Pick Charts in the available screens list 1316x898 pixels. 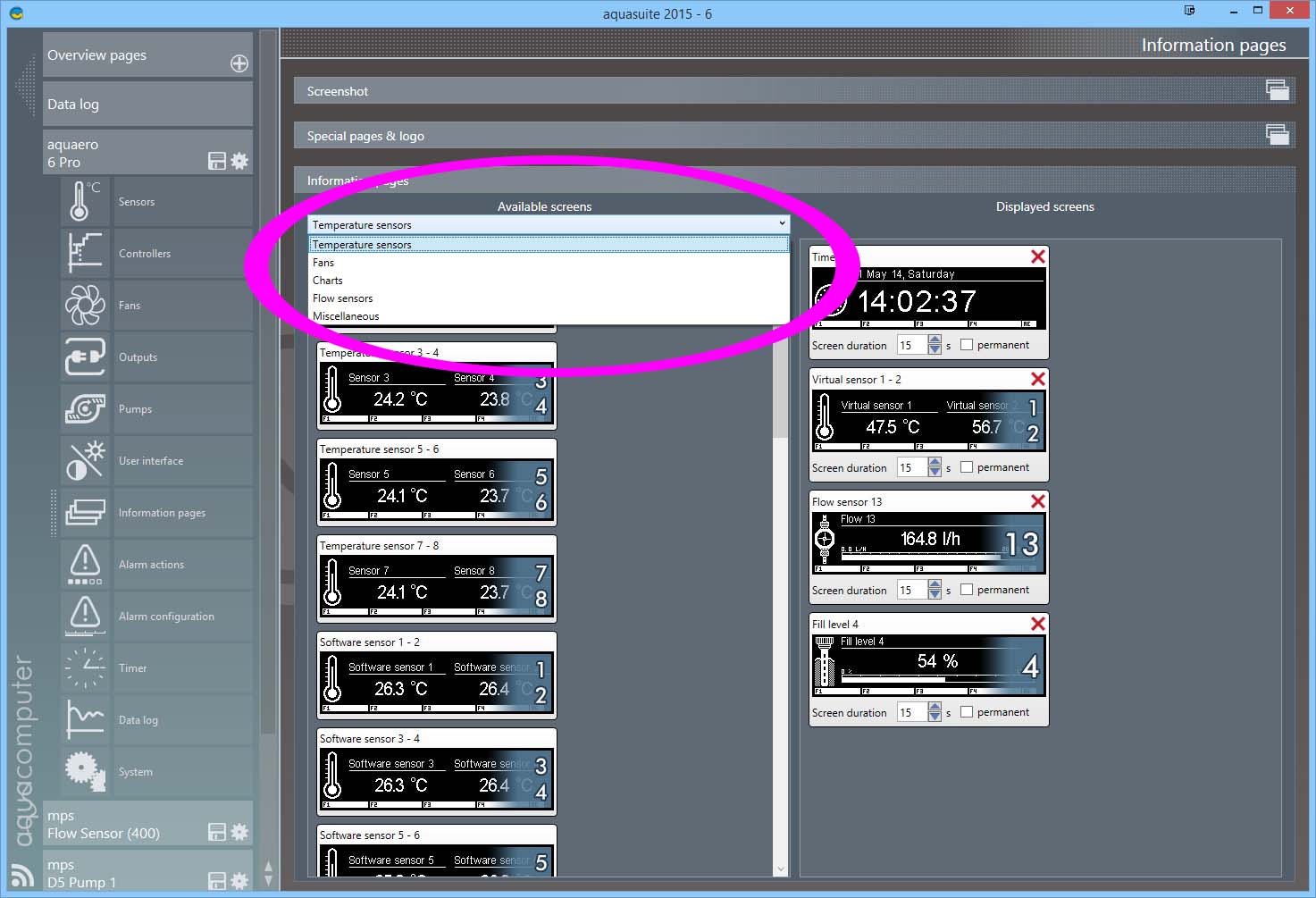549,281
